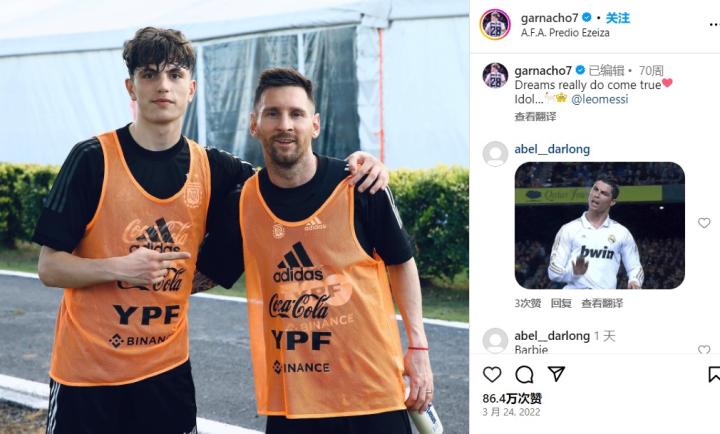Open comments with the speech bubble icon

tap(524, 375)
